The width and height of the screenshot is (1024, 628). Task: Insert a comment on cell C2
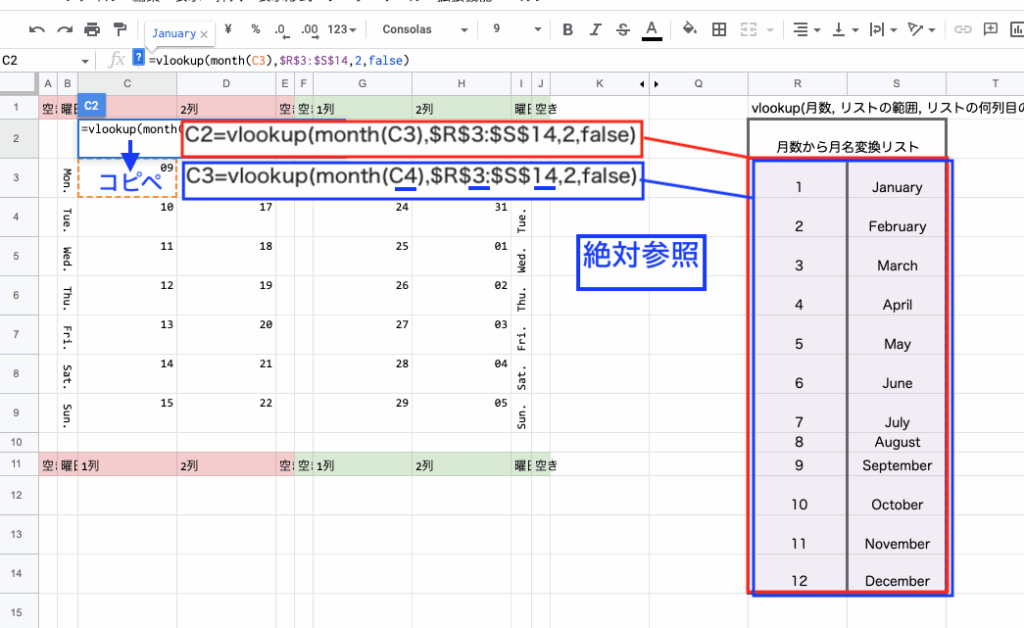pyautogui.click(x=990, y=29)
